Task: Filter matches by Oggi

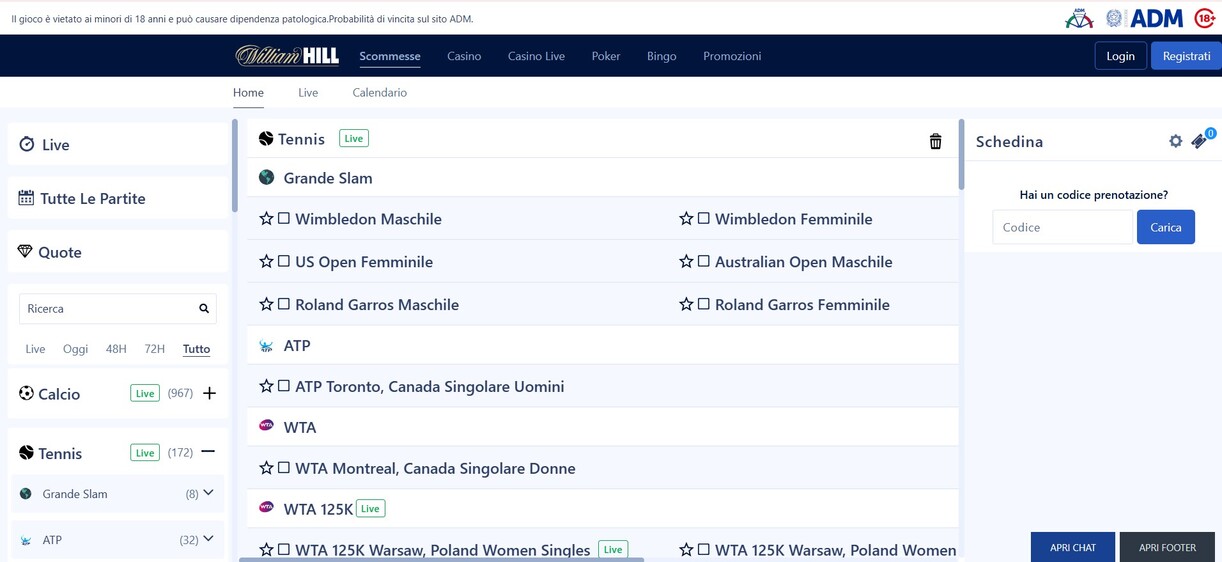Action: (x=75, y=349)
